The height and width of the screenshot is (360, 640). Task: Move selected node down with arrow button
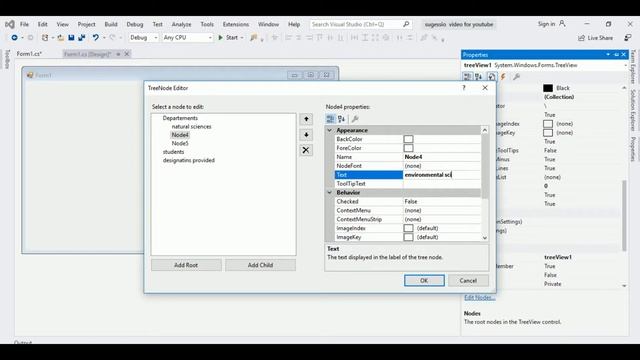[306, 135]
